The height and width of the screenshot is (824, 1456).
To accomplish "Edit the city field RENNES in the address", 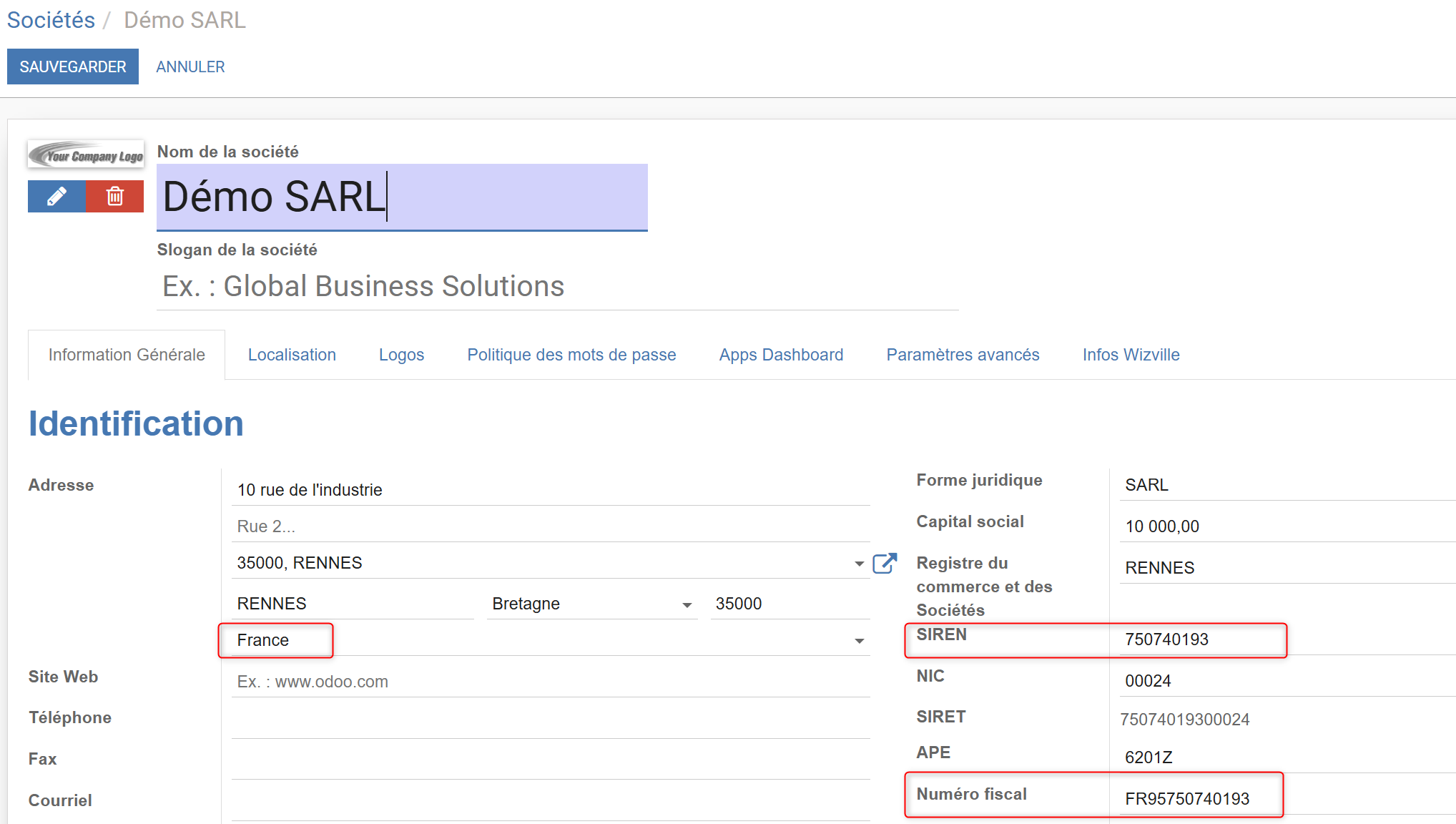I will (353, 604).
